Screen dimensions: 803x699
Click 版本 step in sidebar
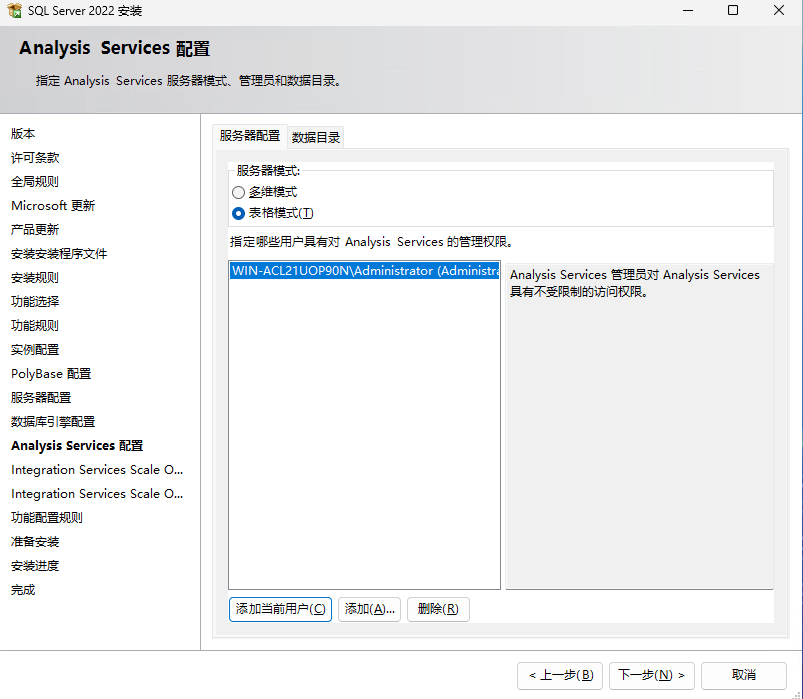click(x=23, y=134)
